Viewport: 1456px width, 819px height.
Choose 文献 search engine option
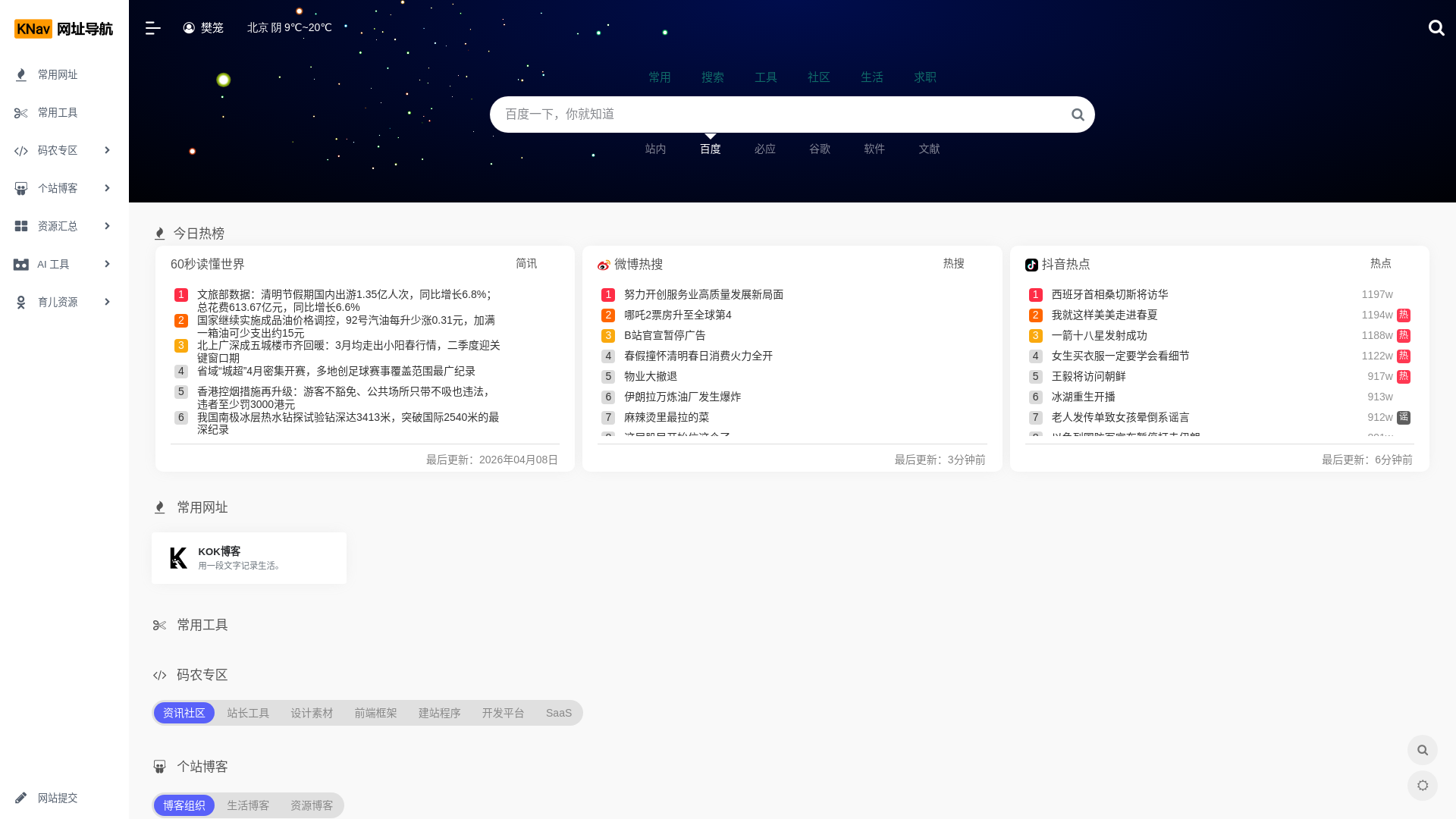[929, 149]
